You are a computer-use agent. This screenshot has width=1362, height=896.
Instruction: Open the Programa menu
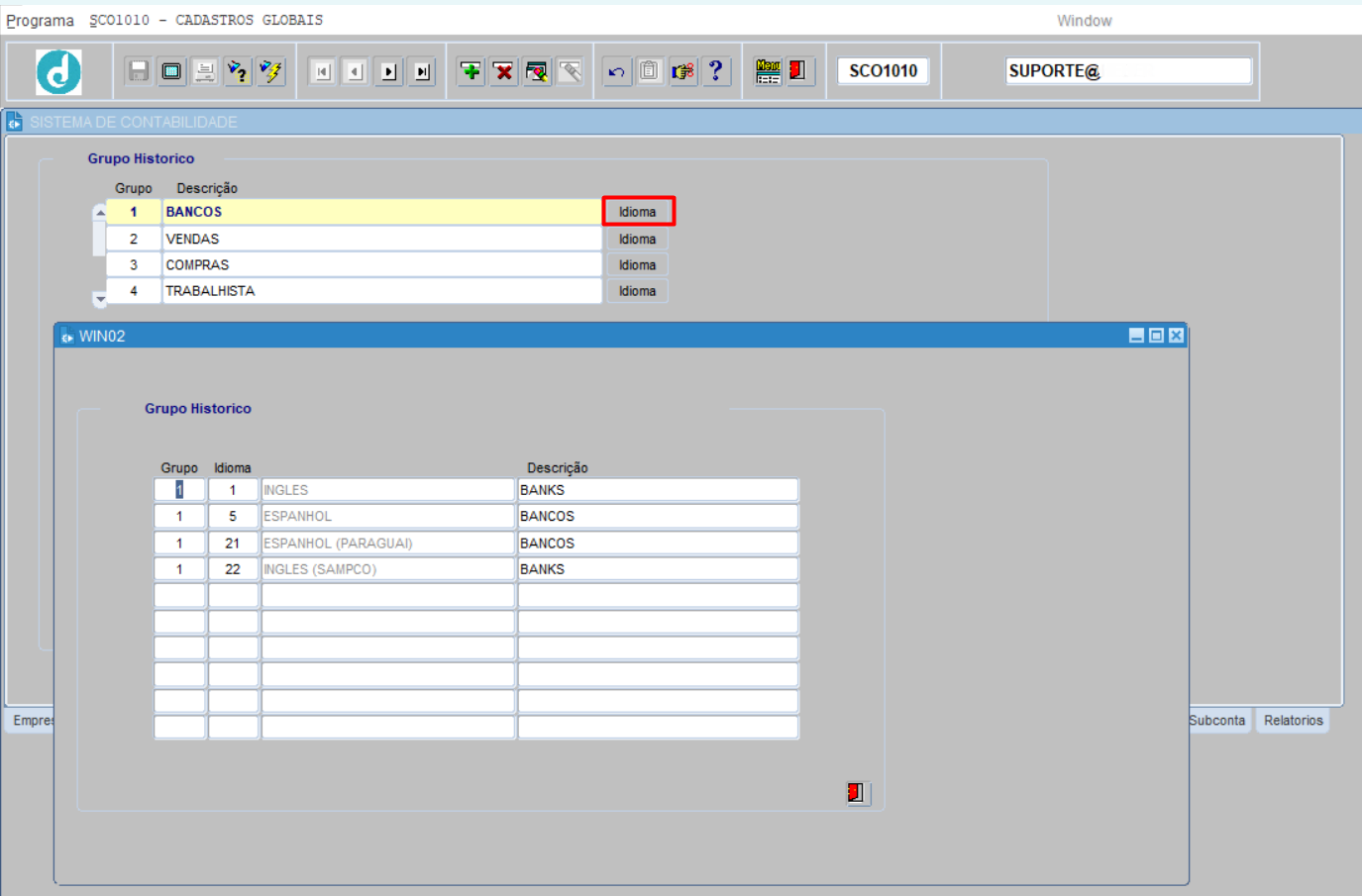tap(40, 20)
